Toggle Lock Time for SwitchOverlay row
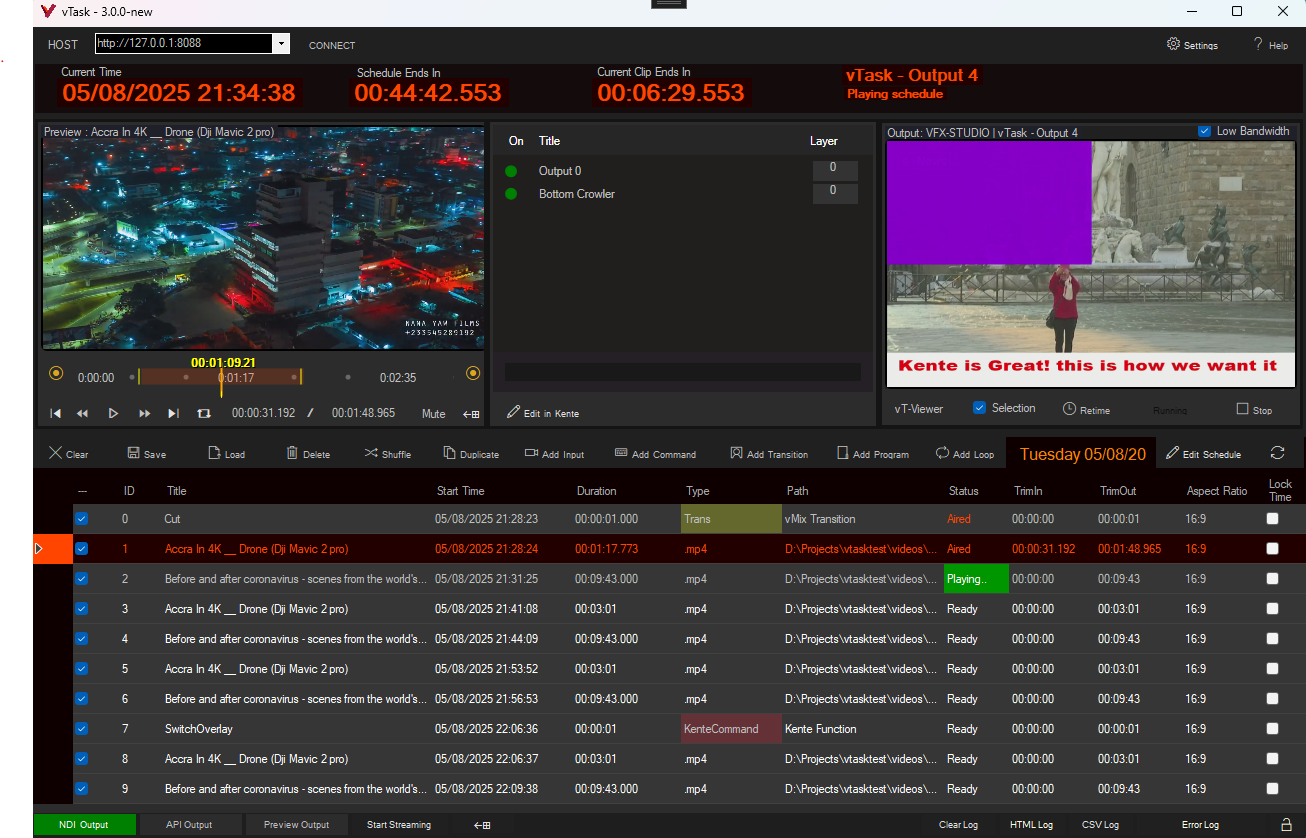Screen dimensions: 1306x838 pos(1272,729)
